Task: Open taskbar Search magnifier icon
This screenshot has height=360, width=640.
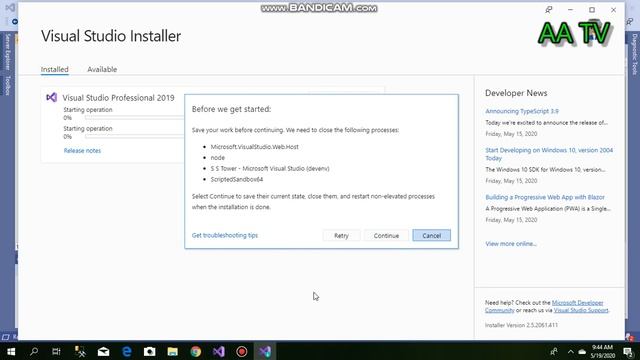Action: pyautogui.click(x=34, y=351)
